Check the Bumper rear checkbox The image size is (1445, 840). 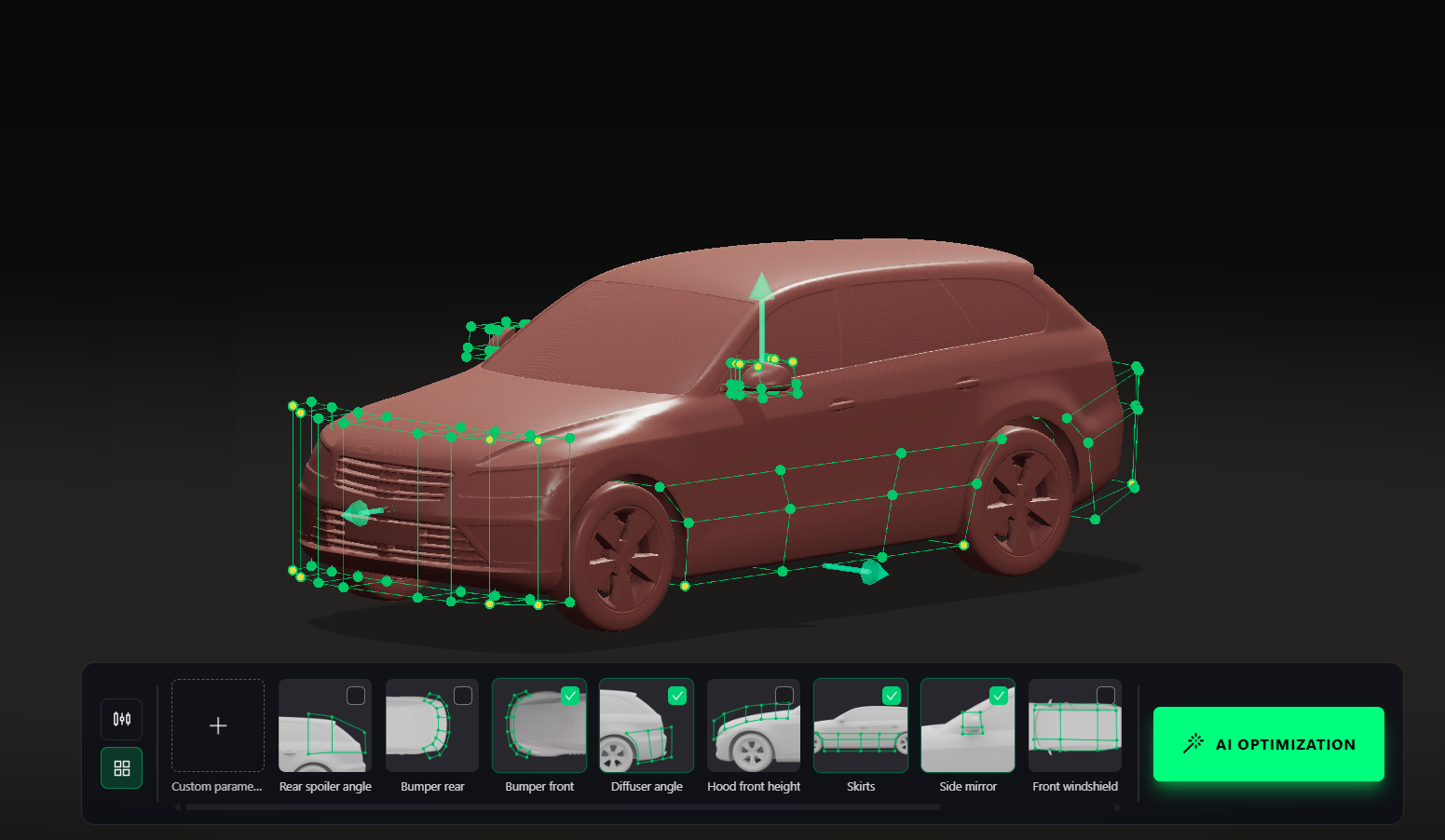coord(464,695)
